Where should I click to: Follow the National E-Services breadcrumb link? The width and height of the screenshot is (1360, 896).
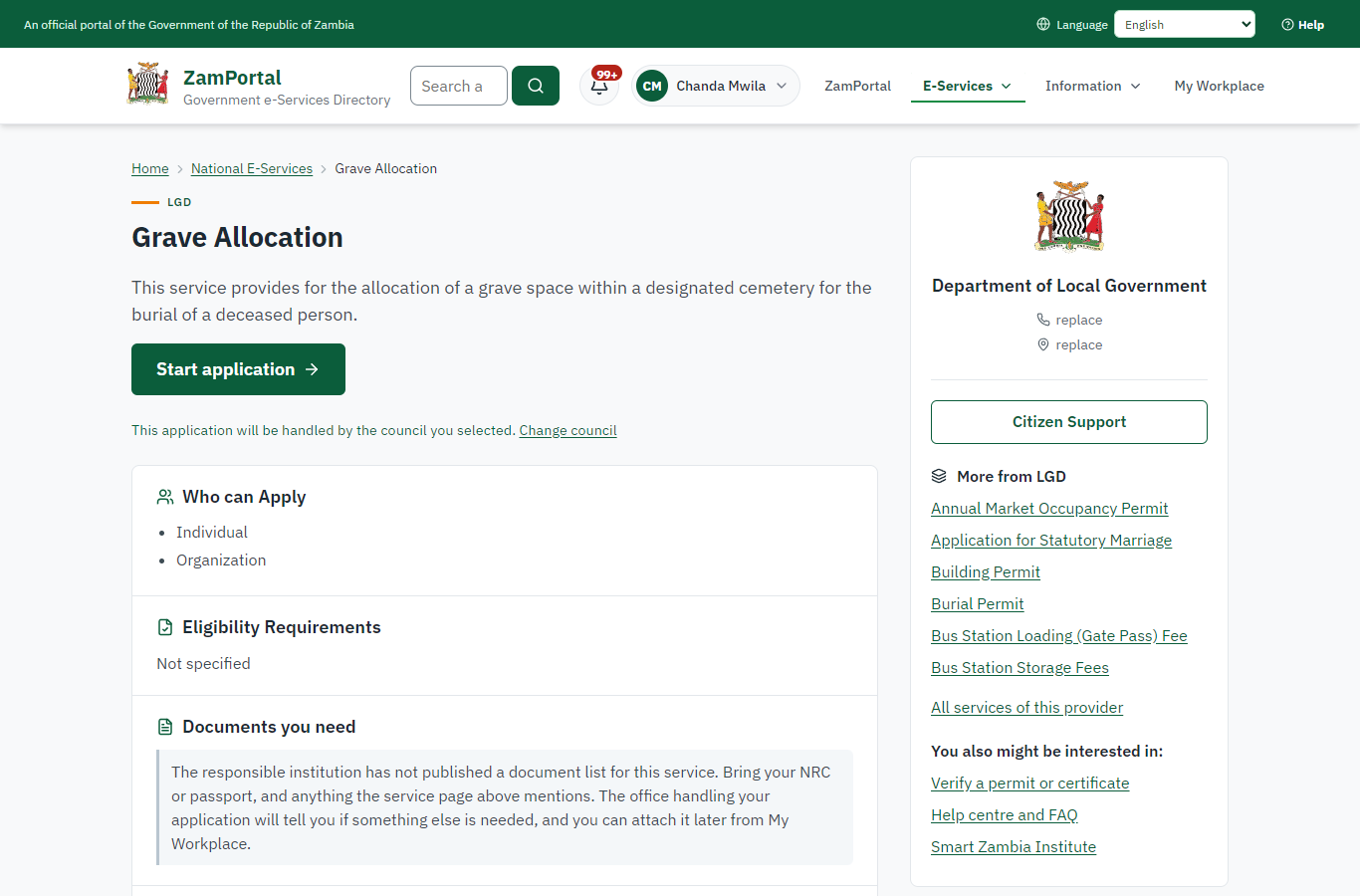point(252,168)
